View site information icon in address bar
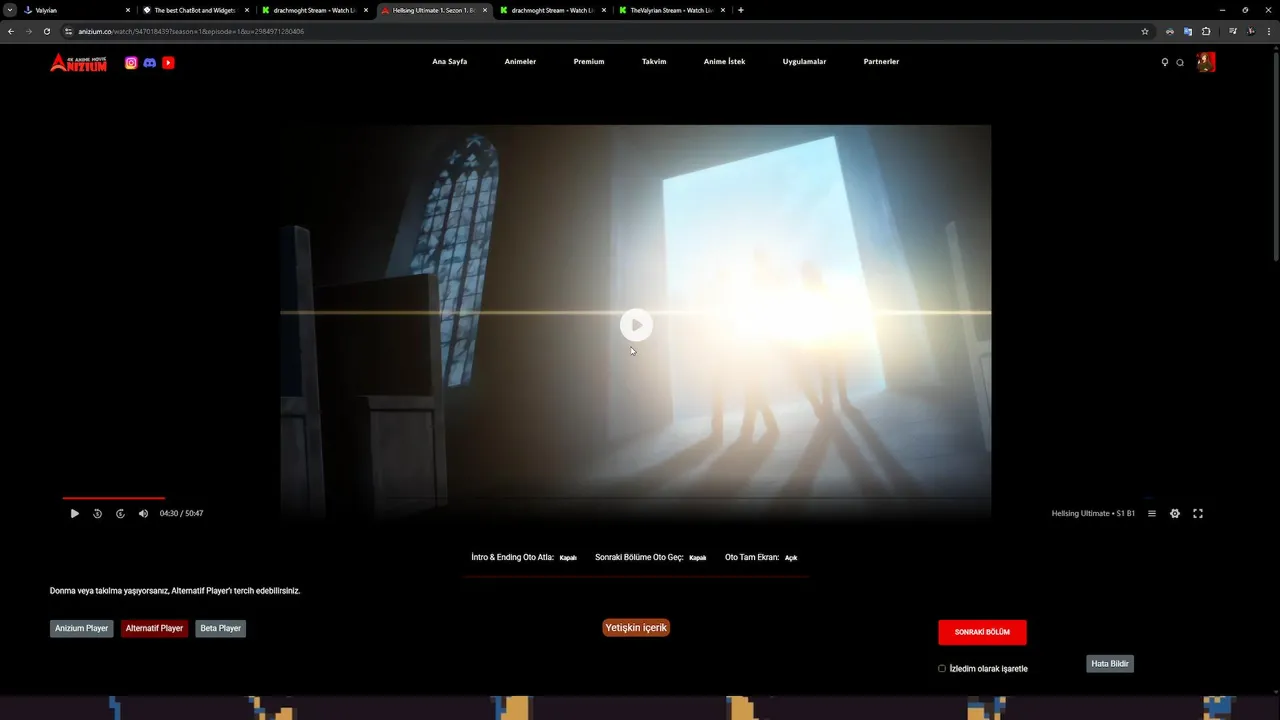The height and width of the screenshot is (720, 1280). pos(69,31)
